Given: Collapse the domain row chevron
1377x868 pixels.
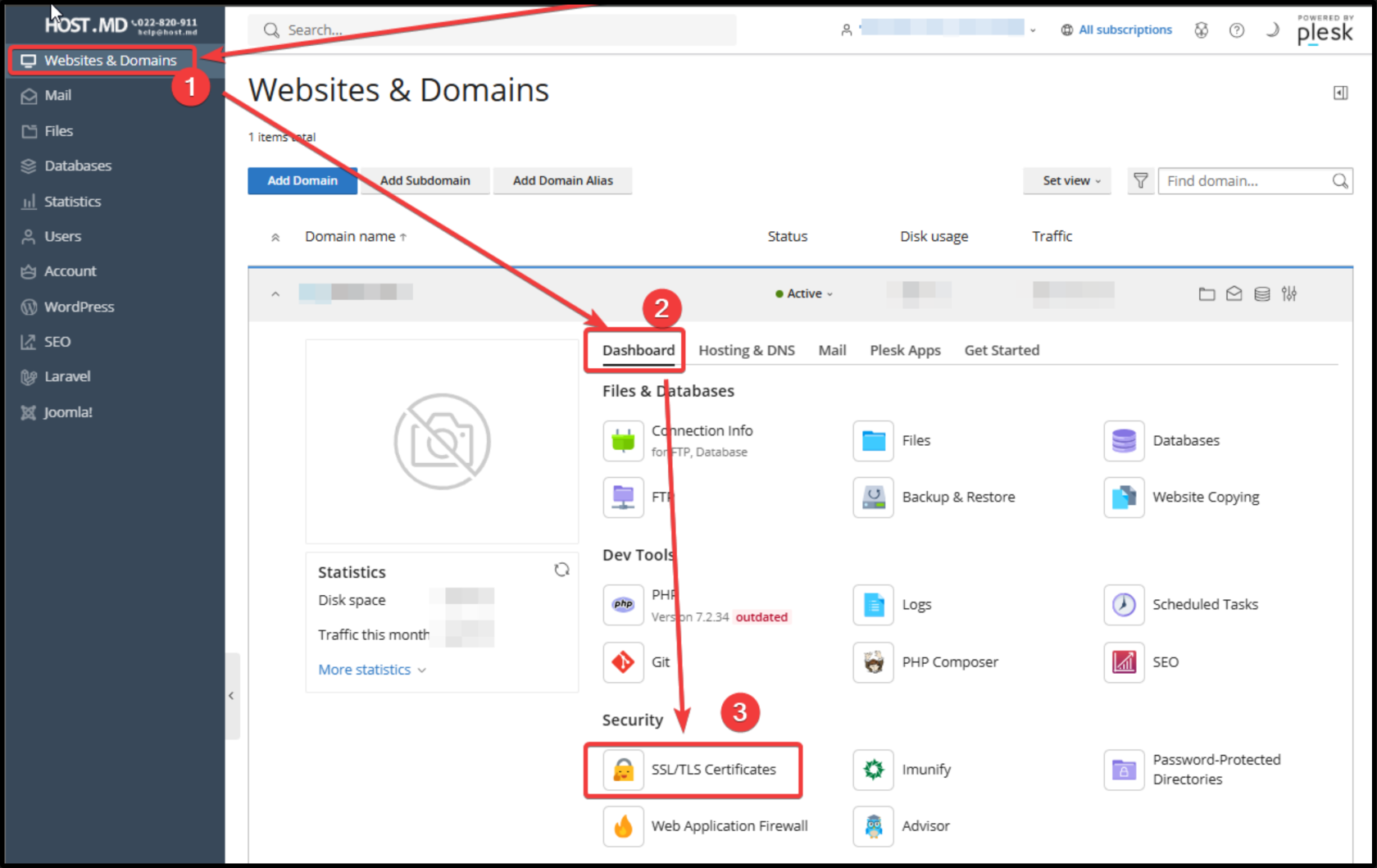Looking at the screenshot, I should [x=275, y=293].
